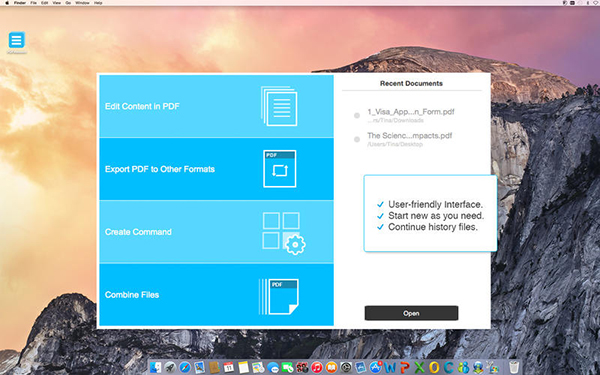This screenshot has width=600, height=375.
Task: Click the squares-and-gear Create Command icon
Action: click(x=284, y=233)
